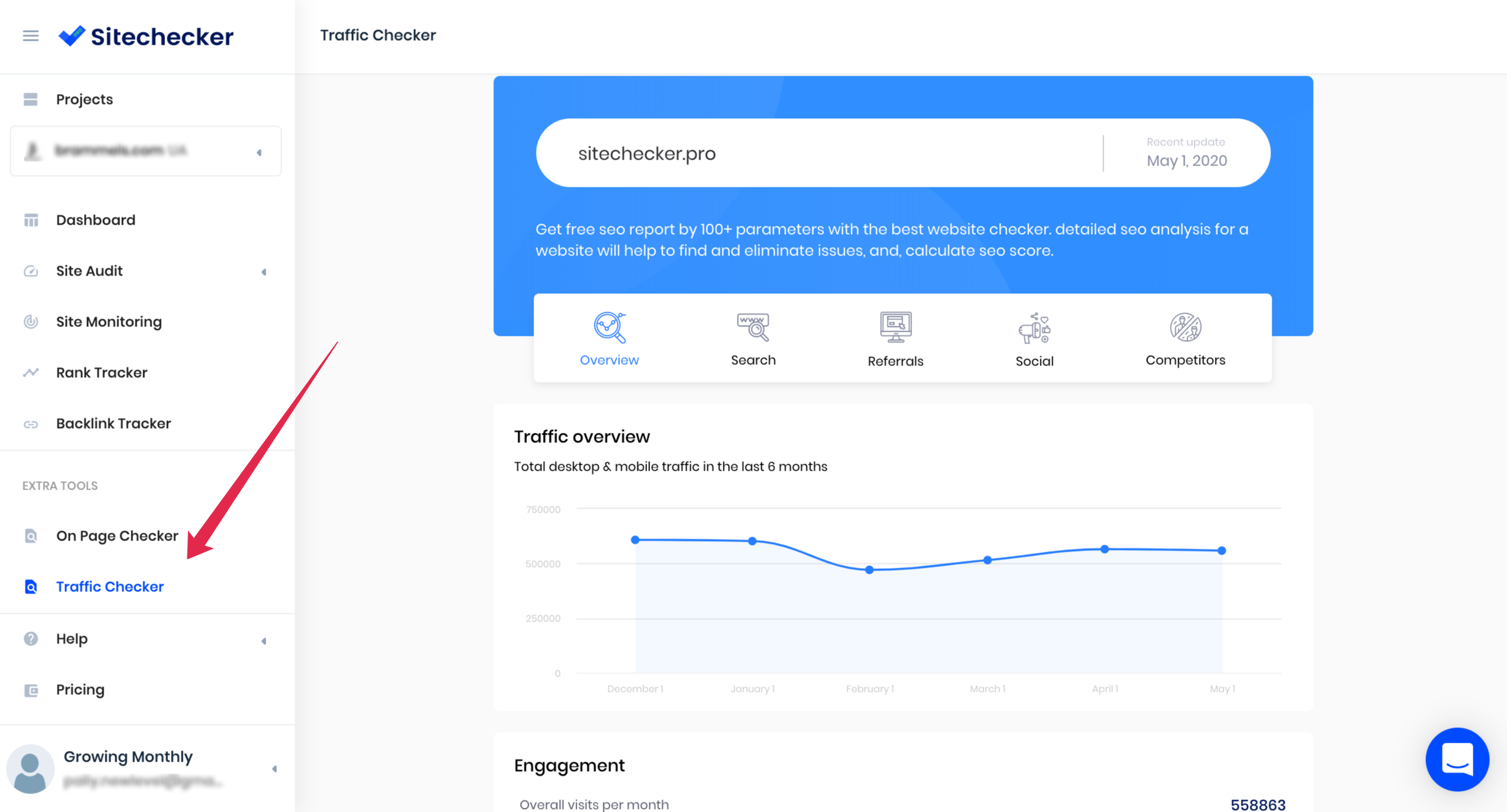Switch to the Search tab
The height and width of the screenshot is (812, 1507).
pyautogui.click(x=753, y=339)
